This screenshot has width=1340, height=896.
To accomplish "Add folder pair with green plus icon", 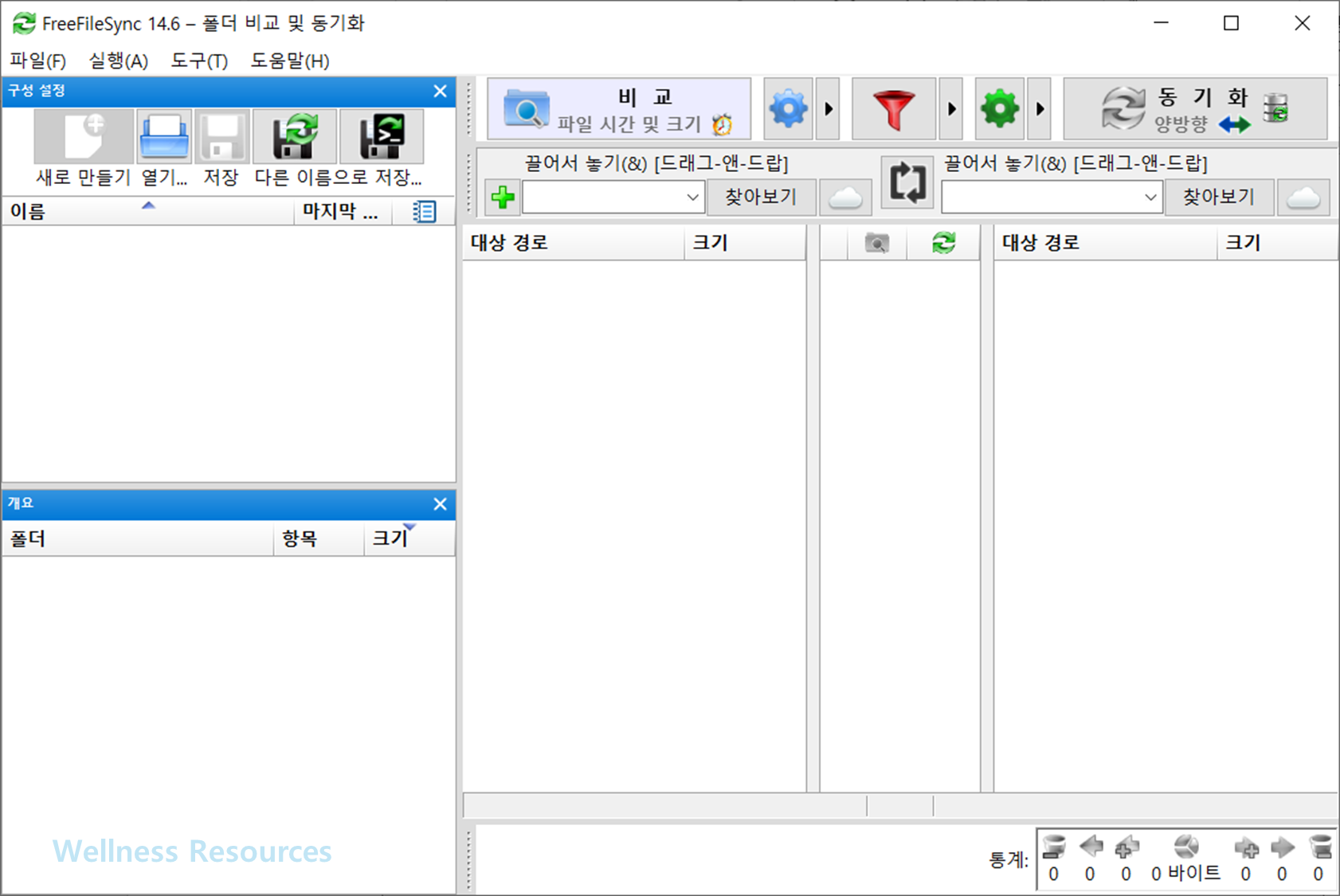I will 503,197.
